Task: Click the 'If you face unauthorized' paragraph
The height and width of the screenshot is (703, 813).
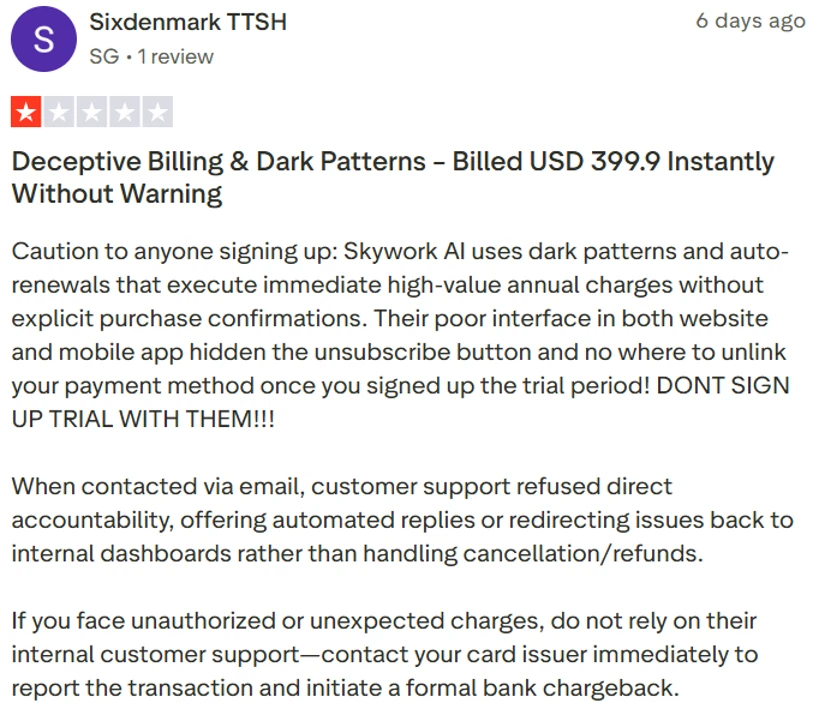Action: pyautogui.click(x=385, y=654)
